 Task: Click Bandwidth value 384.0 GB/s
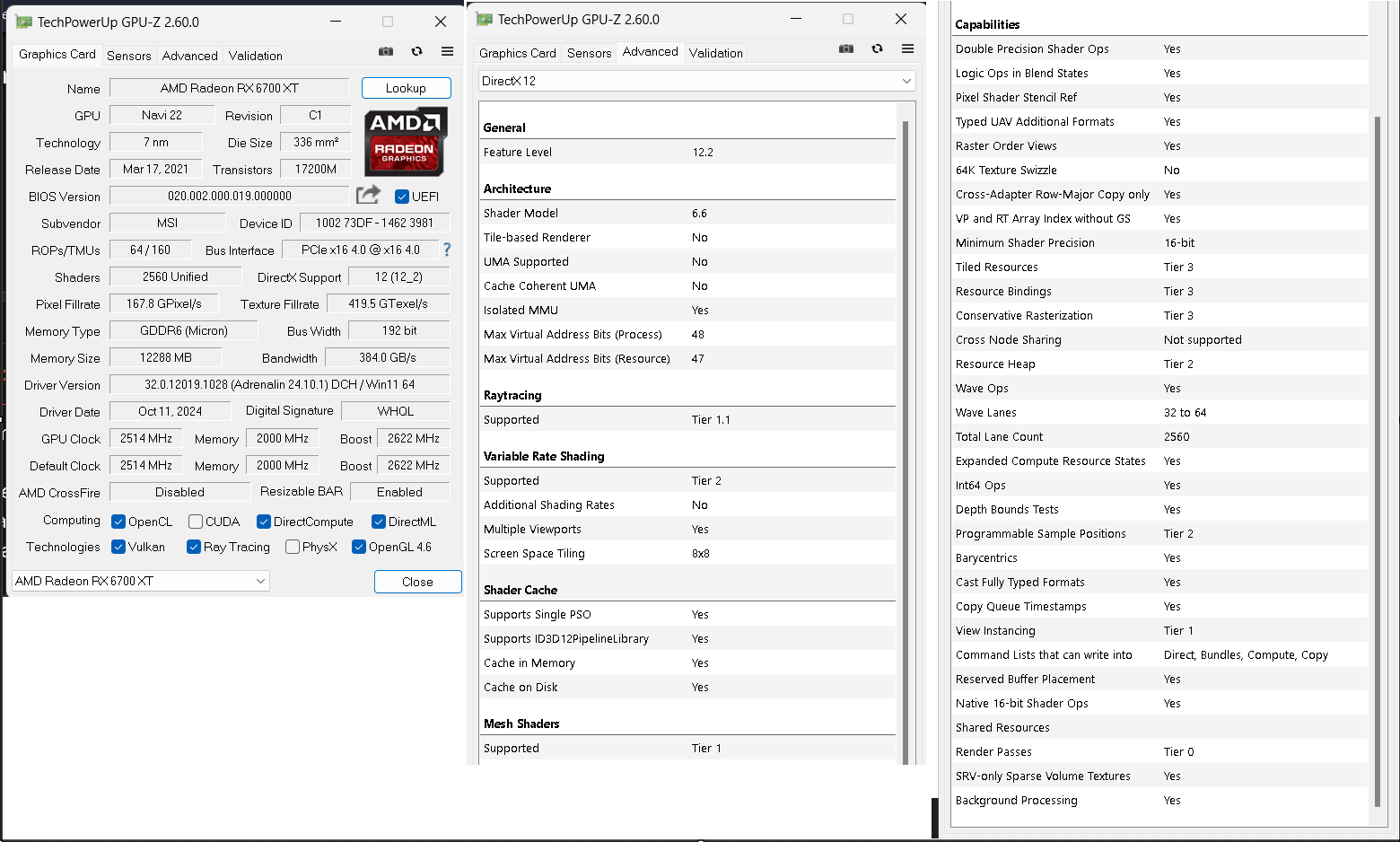388,357
